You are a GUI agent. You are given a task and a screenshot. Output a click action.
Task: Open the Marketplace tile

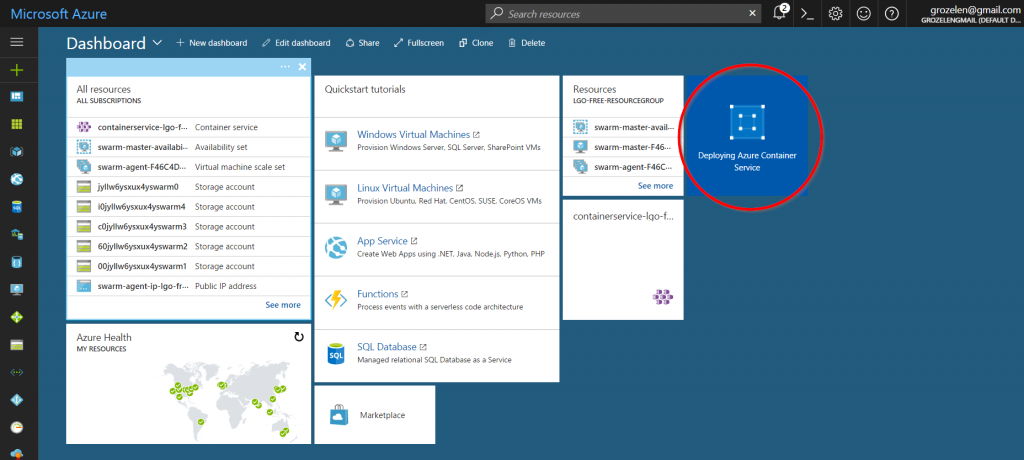pos(374,415)
